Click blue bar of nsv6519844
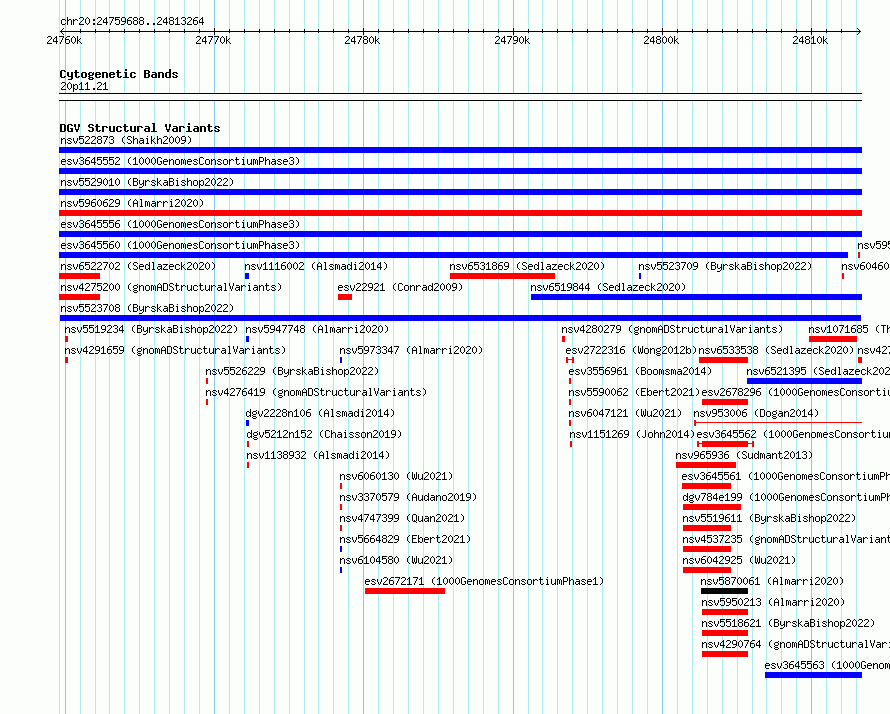 (696, 297)
